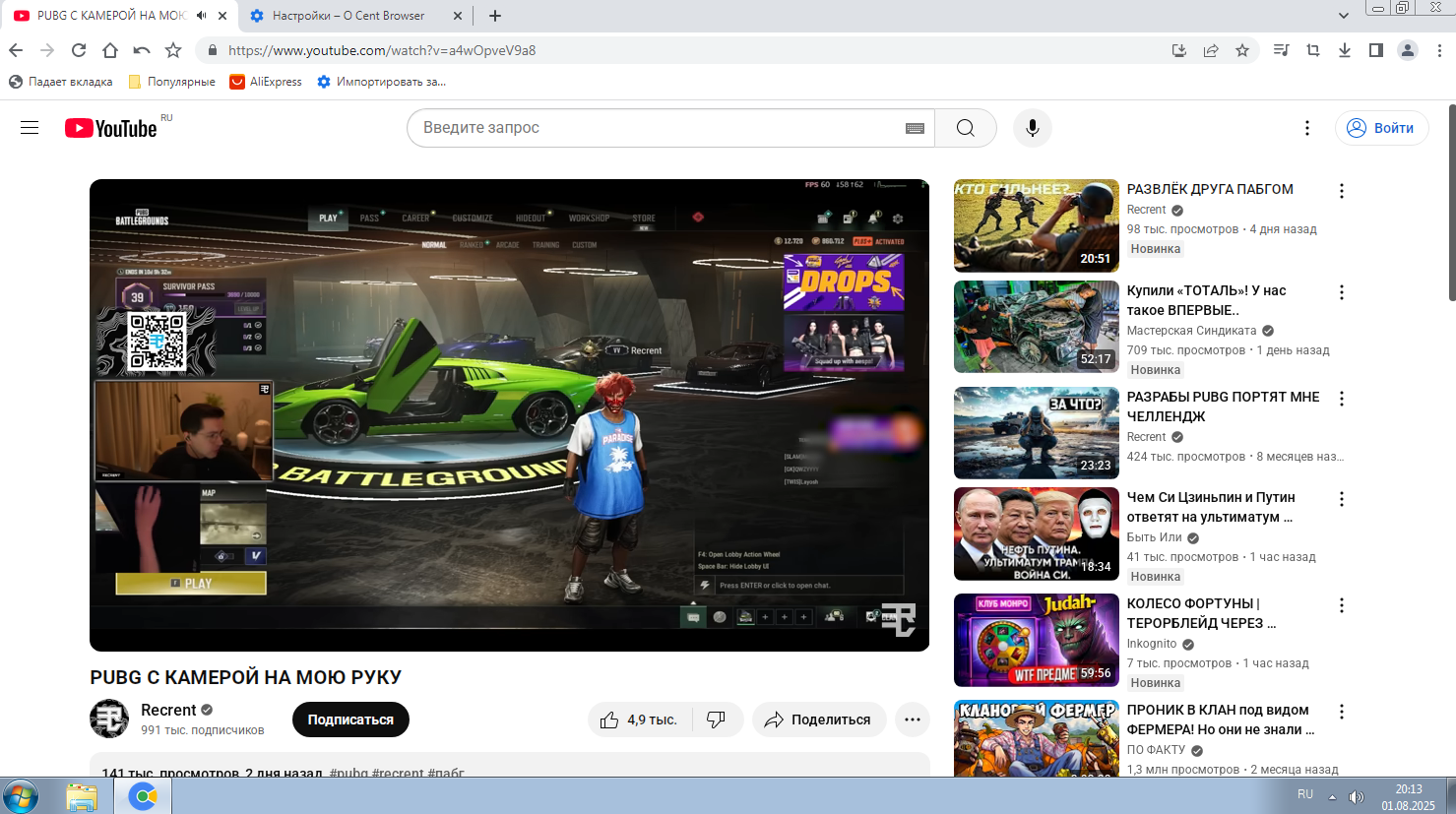Click the Войти sign-in button
1456x814 pixels.
coord(1381,128)
